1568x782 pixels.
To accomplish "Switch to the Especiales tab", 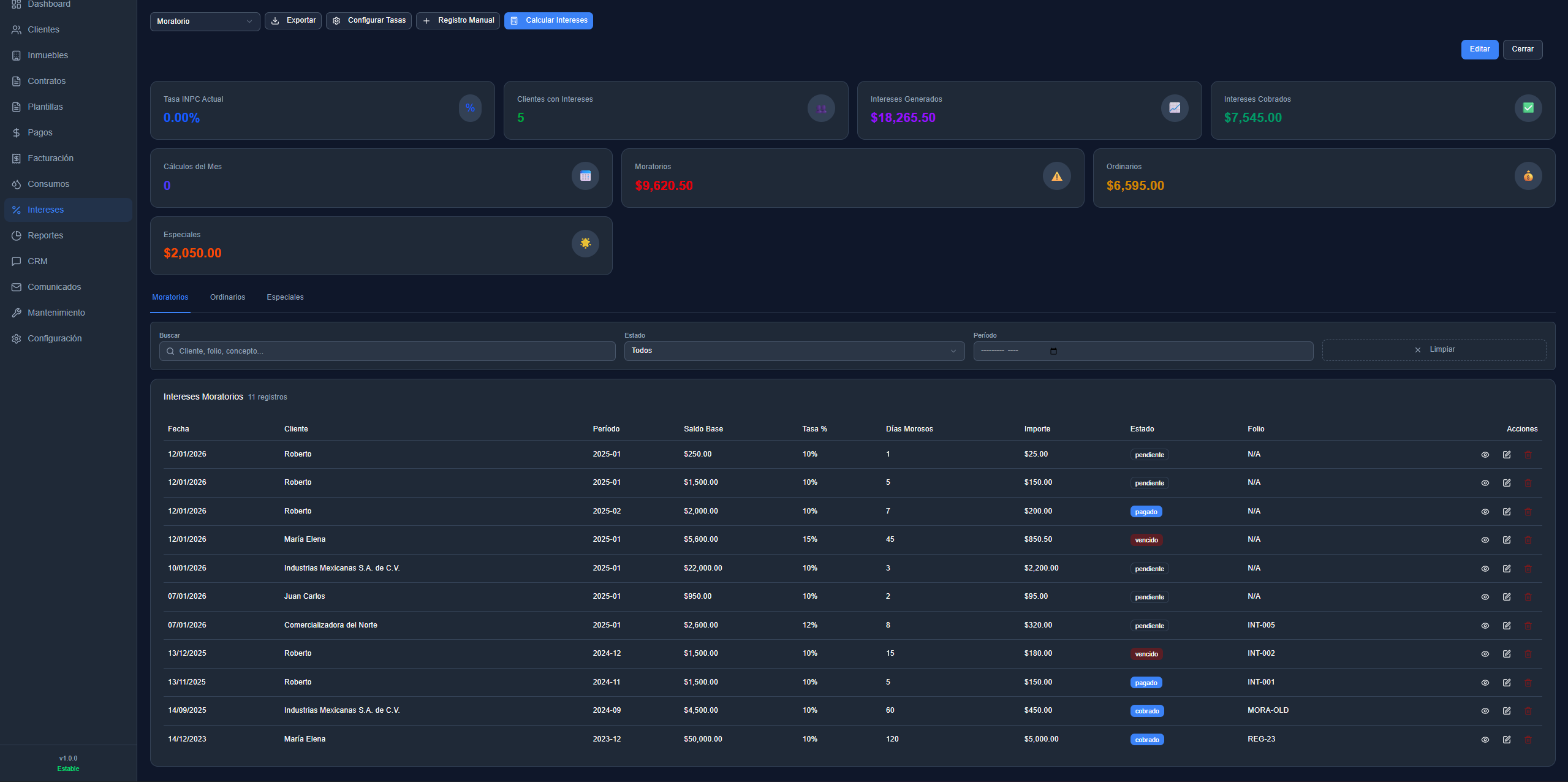I will (285, 297).
